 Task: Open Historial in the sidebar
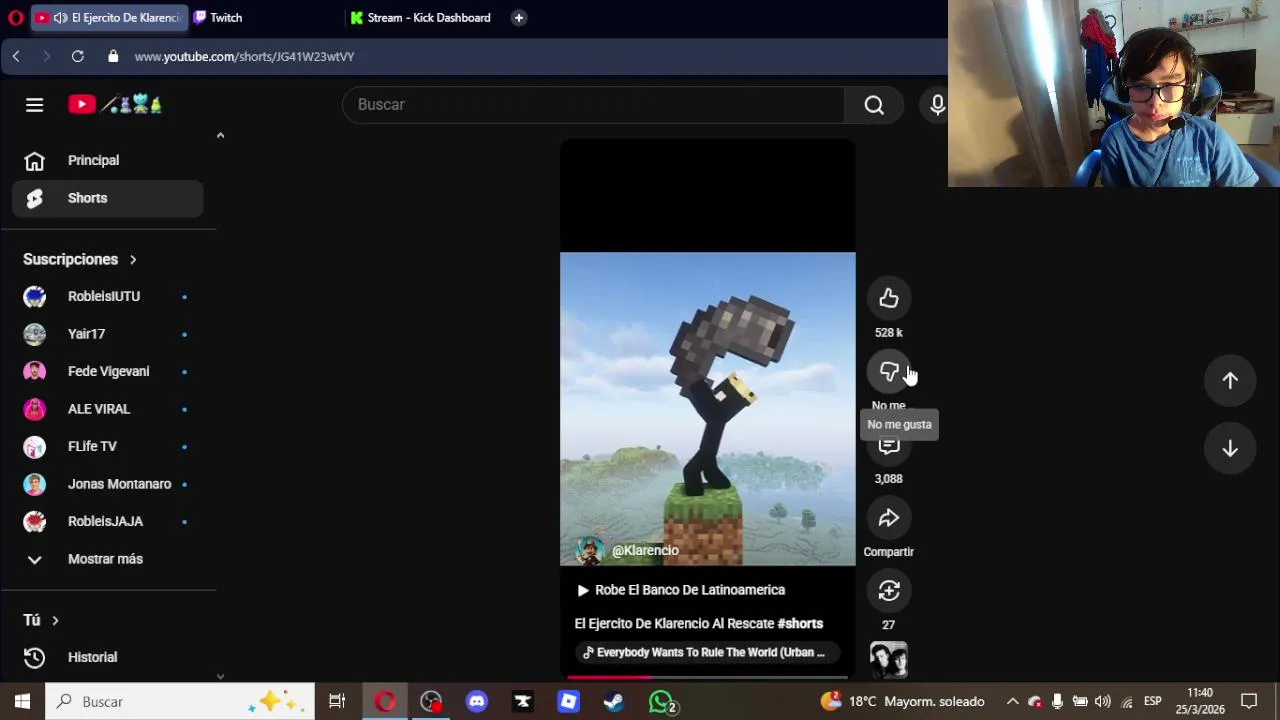point(108,657)
